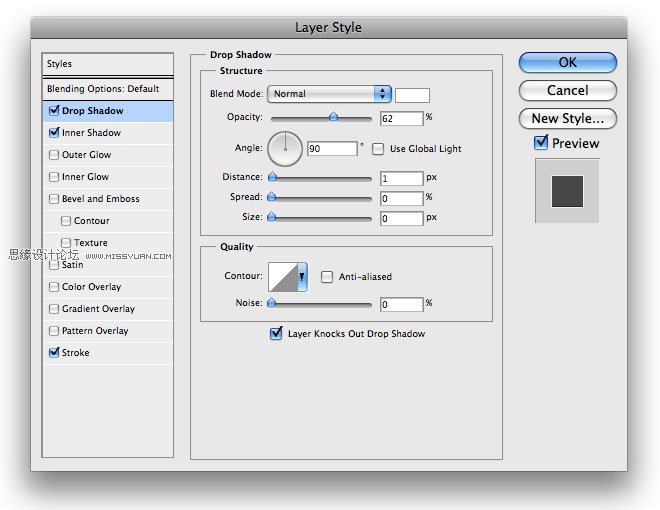Click the Contour curve thumbnail
Screen dimensions: 660x510
click(x=283, y=277)
